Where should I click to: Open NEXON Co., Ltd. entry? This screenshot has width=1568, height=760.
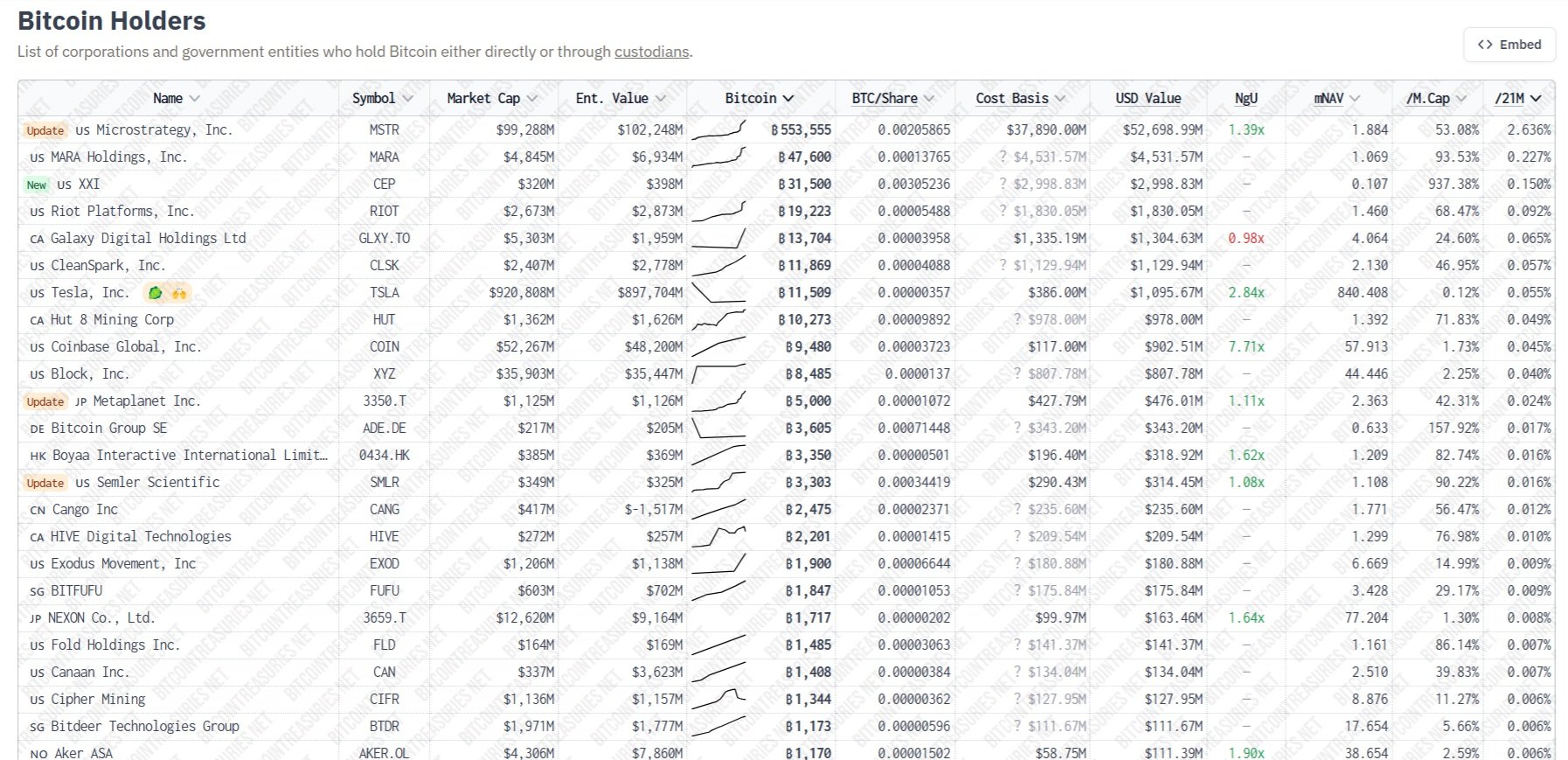click(x=101, y=617)
